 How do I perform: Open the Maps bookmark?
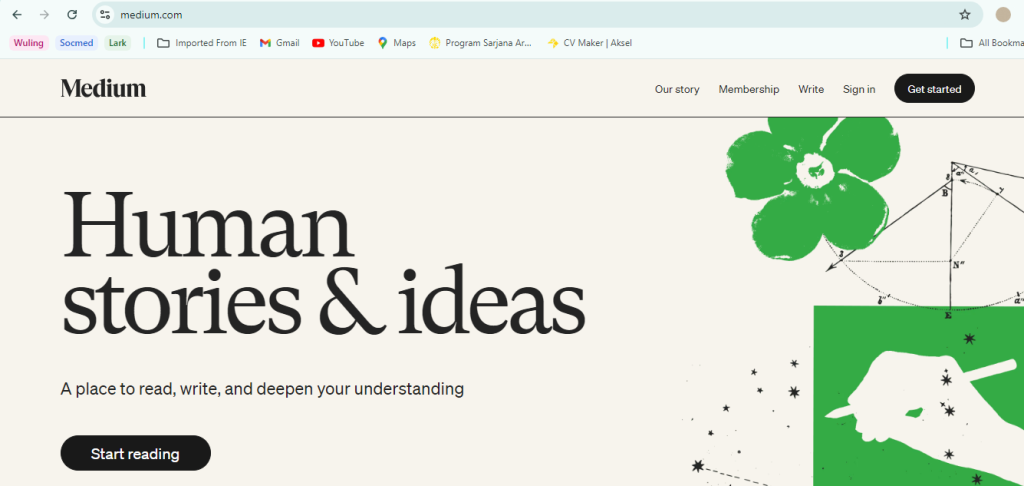(396, 43)
